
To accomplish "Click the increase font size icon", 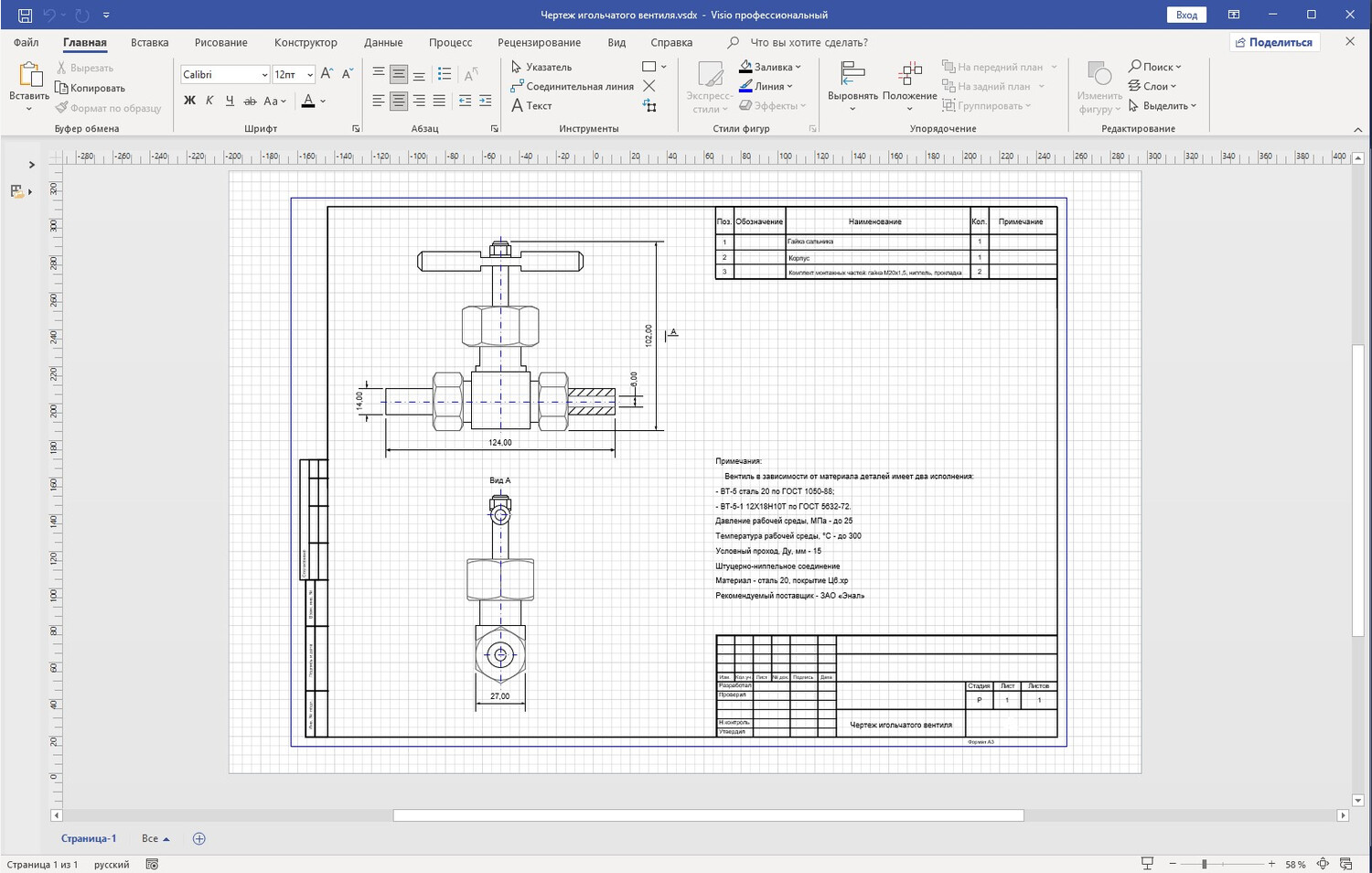I will [x=327, y=74].
